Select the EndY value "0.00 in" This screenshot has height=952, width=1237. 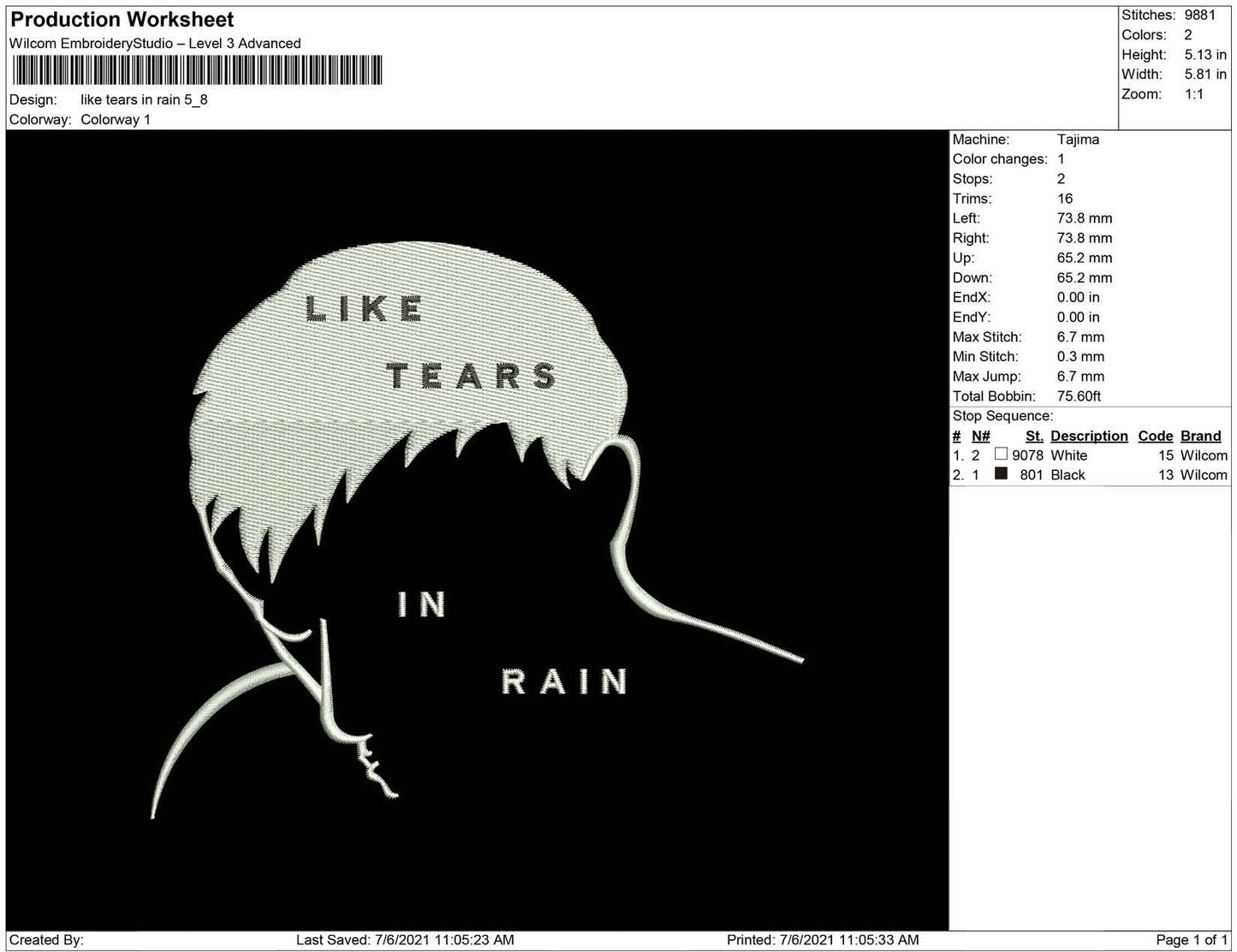(x=1079, y=317)
